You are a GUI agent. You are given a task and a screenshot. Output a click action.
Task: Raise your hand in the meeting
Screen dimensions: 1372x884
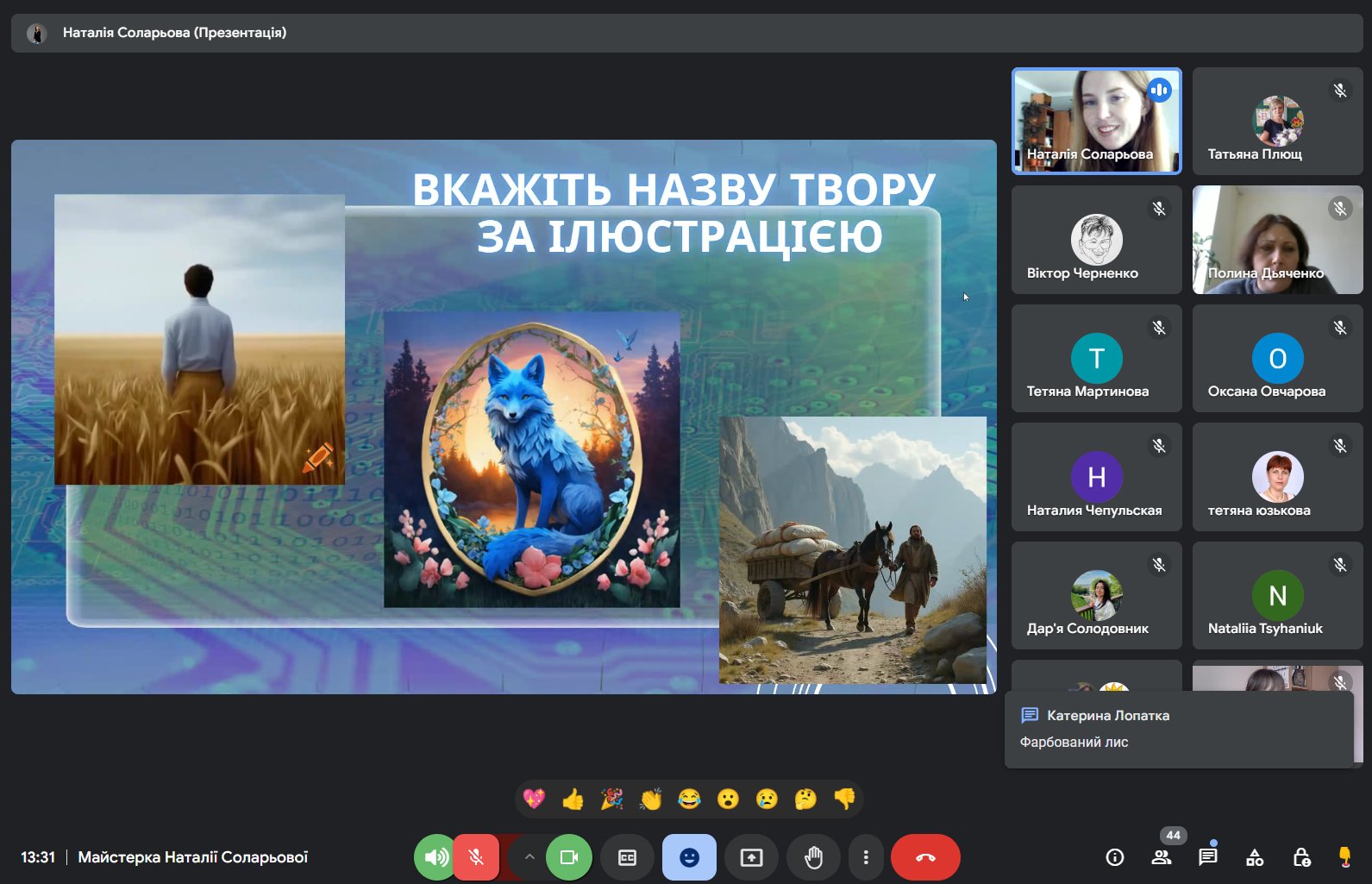click(813, 857)
